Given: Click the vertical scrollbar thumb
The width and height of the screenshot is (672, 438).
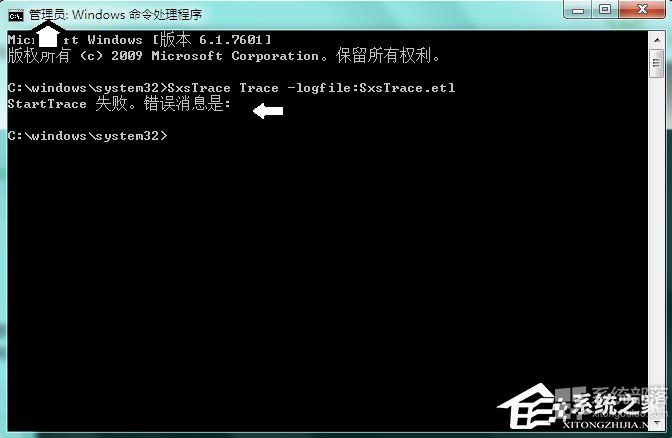Looking at the screenshot, I should (657, 63).
